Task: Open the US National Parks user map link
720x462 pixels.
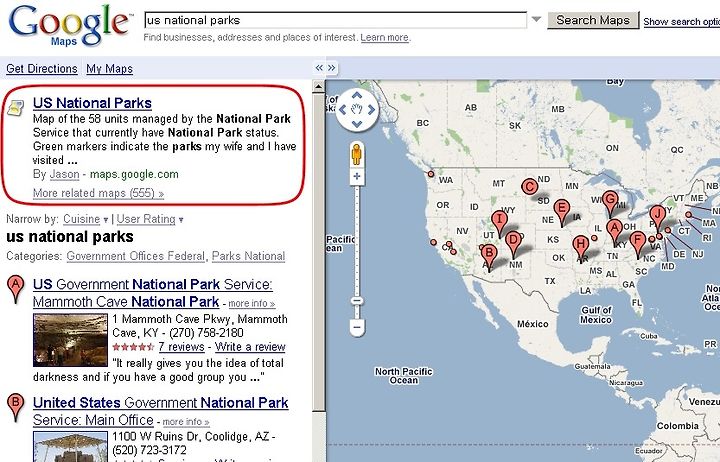Action: click(92, 103)
